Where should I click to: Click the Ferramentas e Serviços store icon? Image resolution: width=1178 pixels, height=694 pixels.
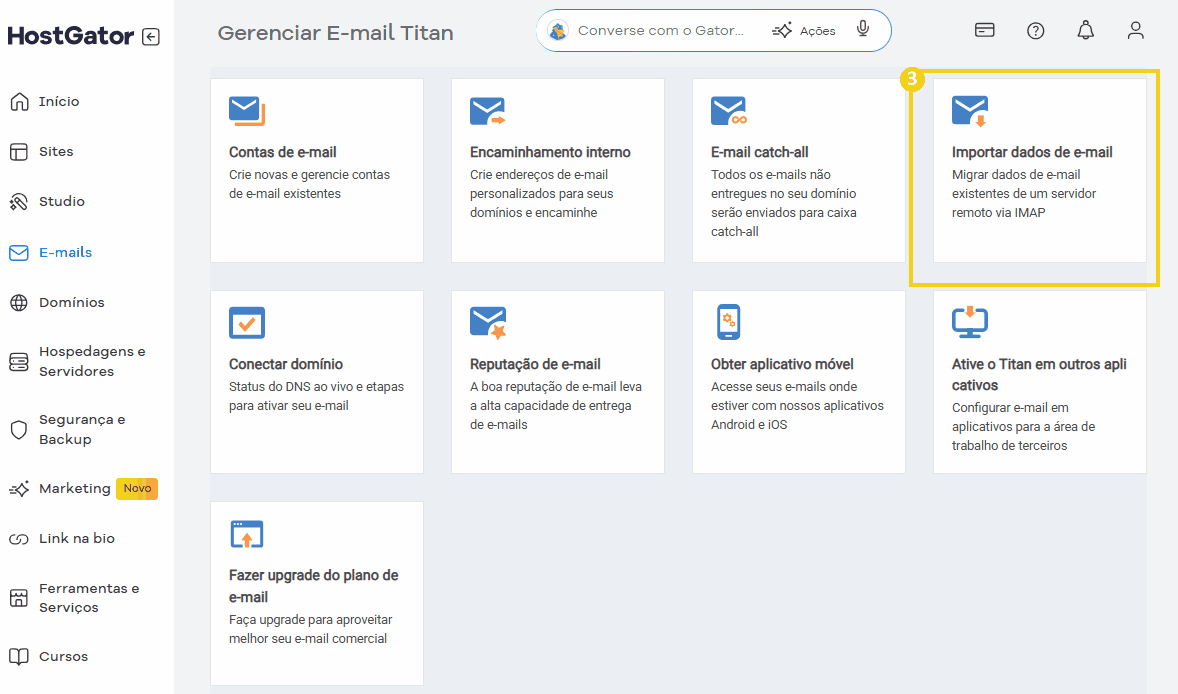tap(19, 598)
